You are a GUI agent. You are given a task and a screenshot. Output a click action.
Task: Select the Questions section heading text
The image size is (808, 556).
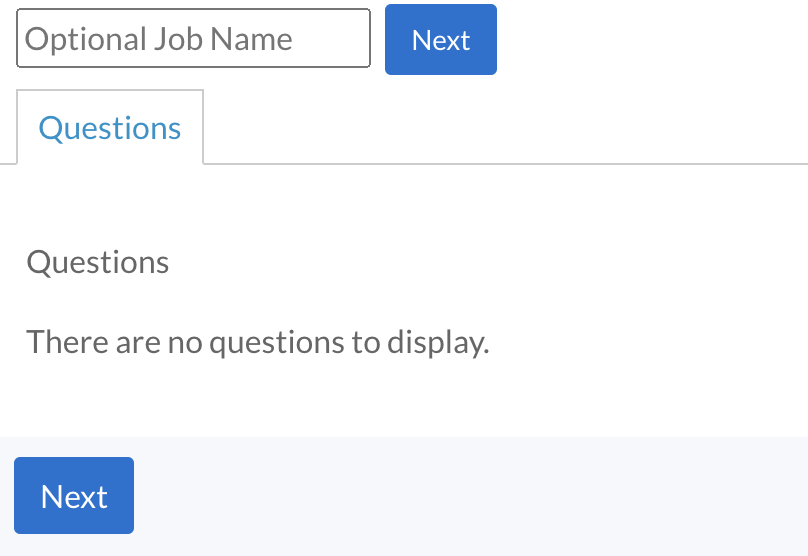click(98, 262)
